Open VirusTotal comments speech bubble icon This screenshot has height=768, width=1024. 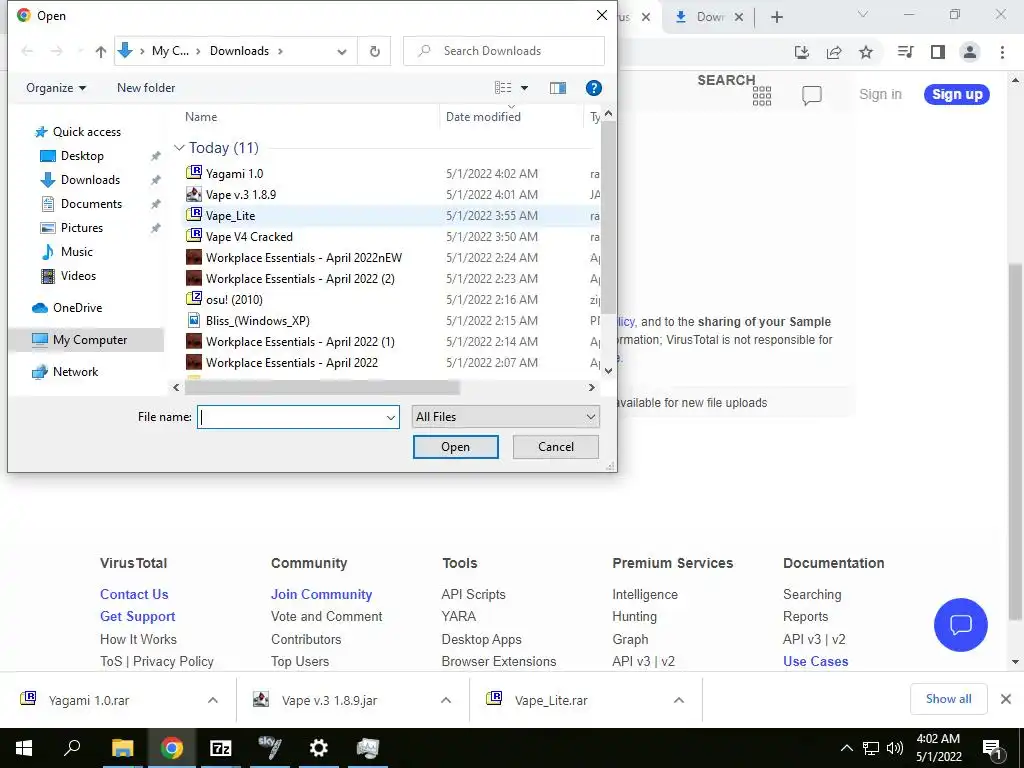click(x=812, y=96)
